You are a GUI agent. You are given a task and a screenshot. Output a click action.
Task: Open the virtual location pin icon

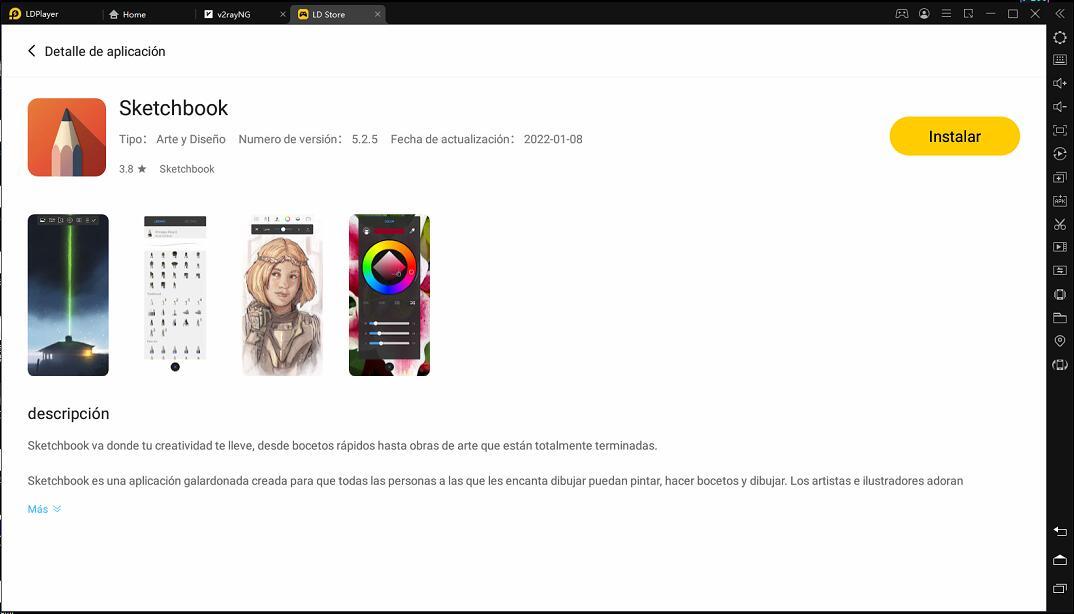tap(1060, 341)
